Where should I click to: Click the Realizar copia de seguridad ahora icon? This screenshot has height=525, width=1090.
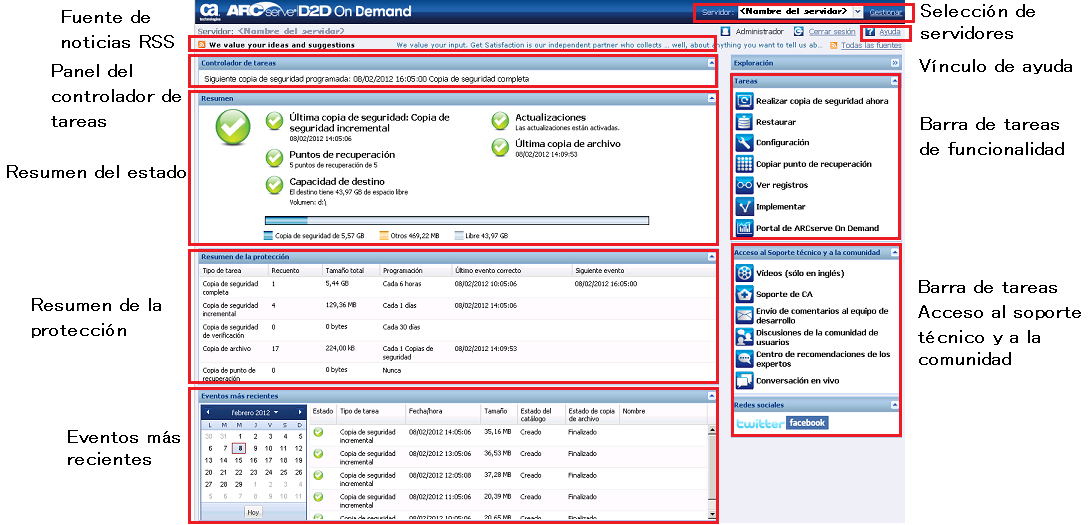click(x=744, y=101)
